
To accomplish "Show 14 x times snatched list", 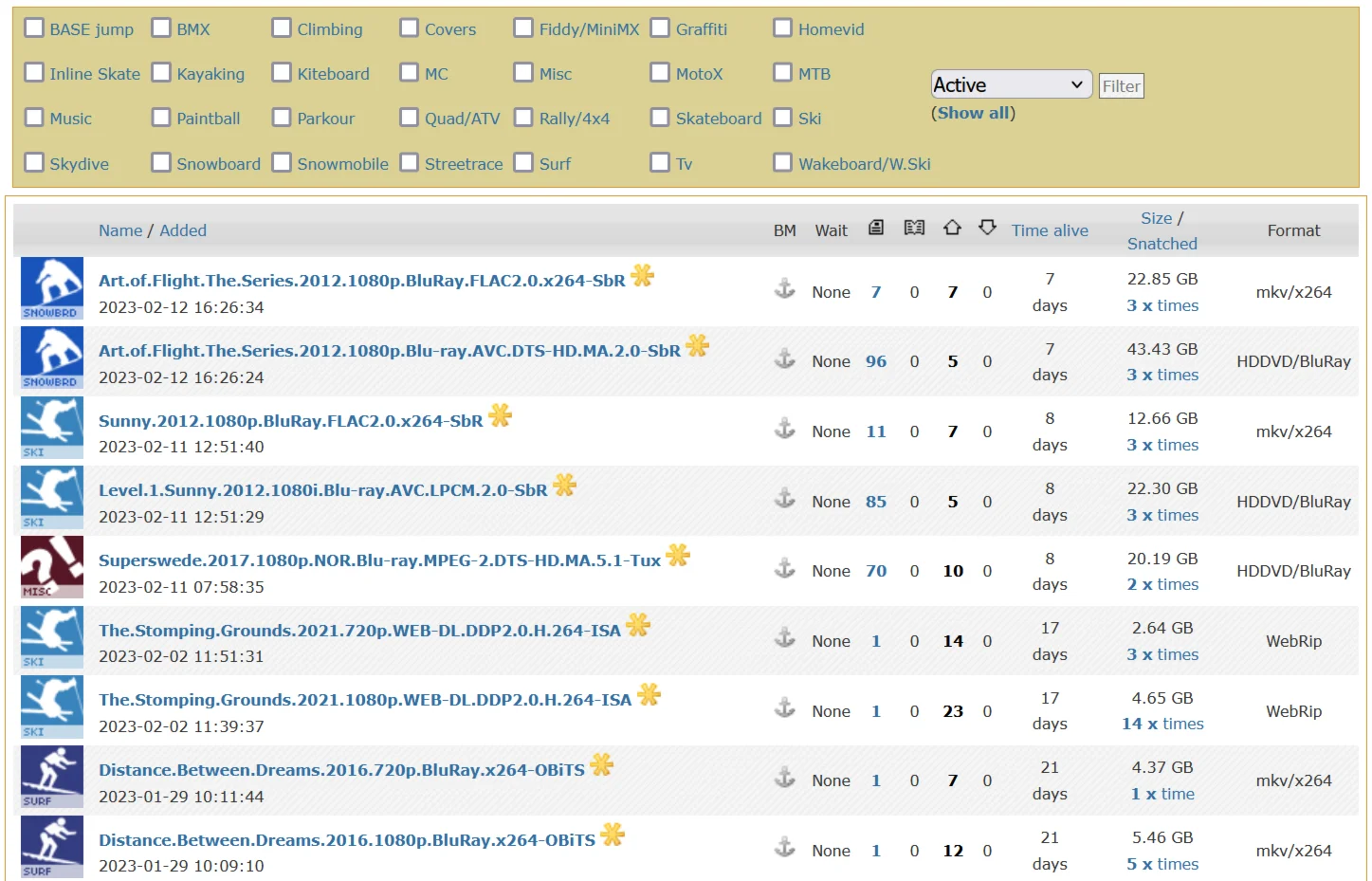I will pos(1162,724).
